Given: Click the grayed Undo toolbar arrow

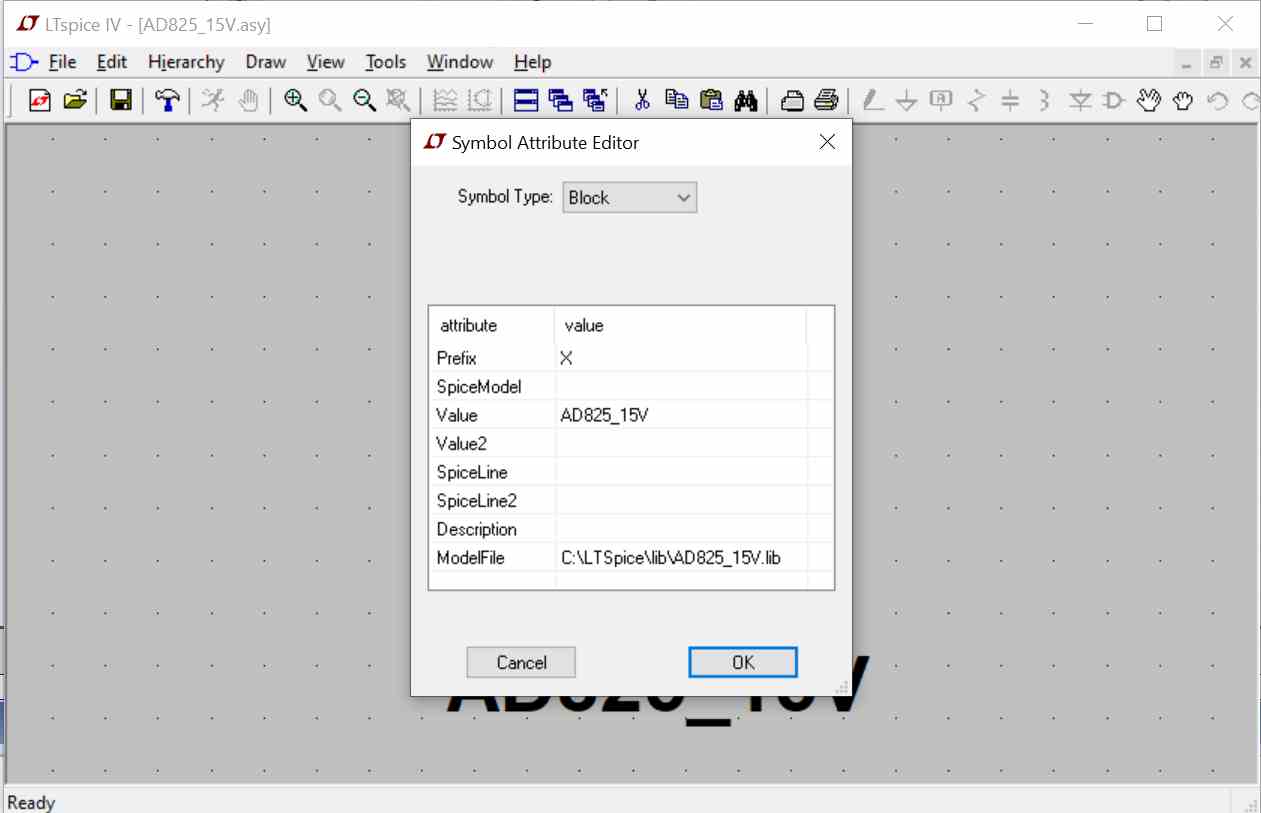Looking at the screenshot, I should [x=1218, y=100].
